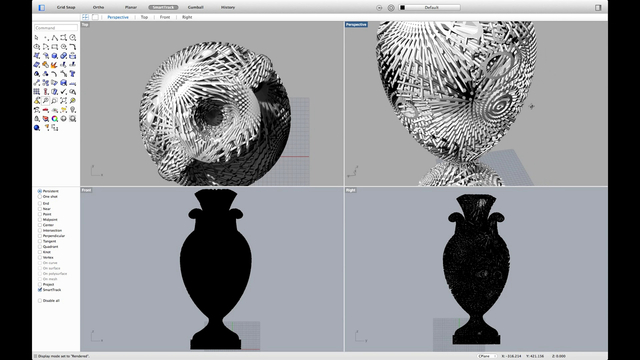Enable the Midpoint object snap

(40, 220)
